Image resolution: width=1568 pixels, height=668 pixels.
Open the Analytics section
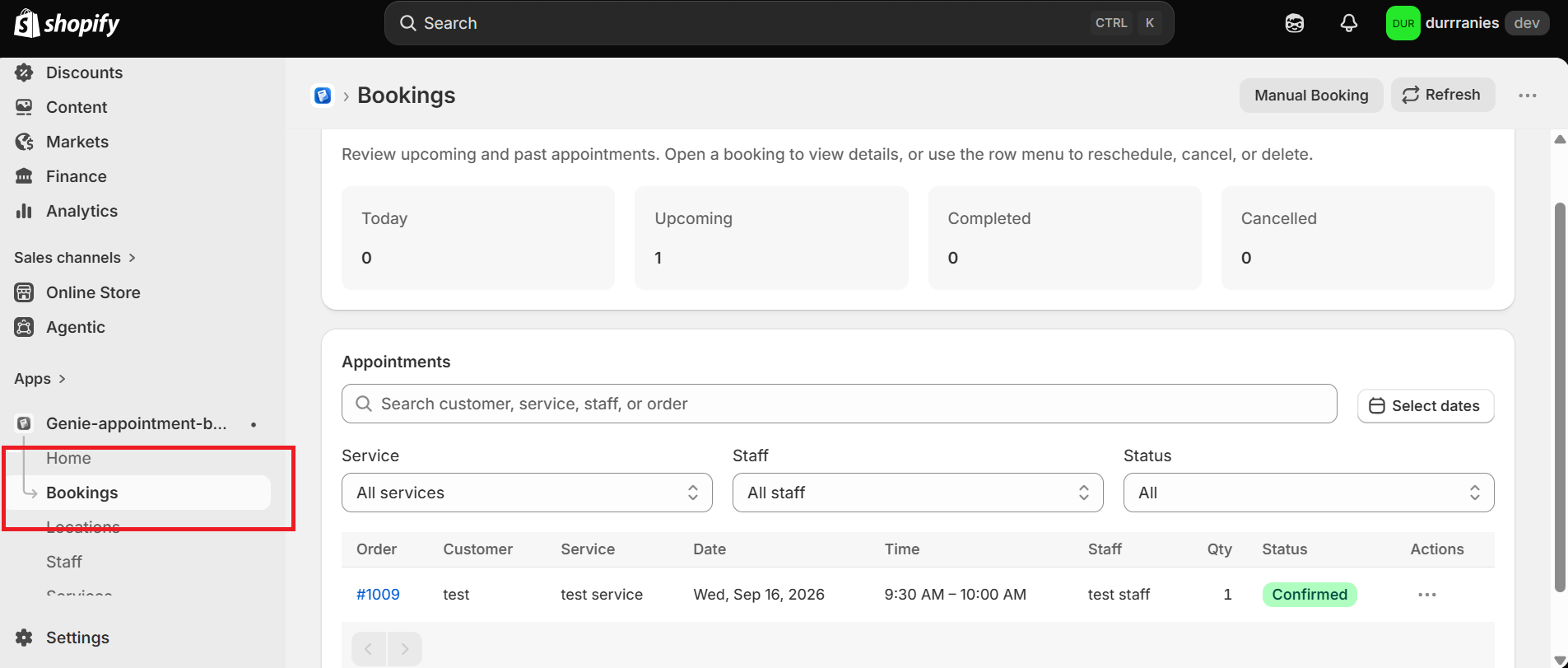point(81,211)
